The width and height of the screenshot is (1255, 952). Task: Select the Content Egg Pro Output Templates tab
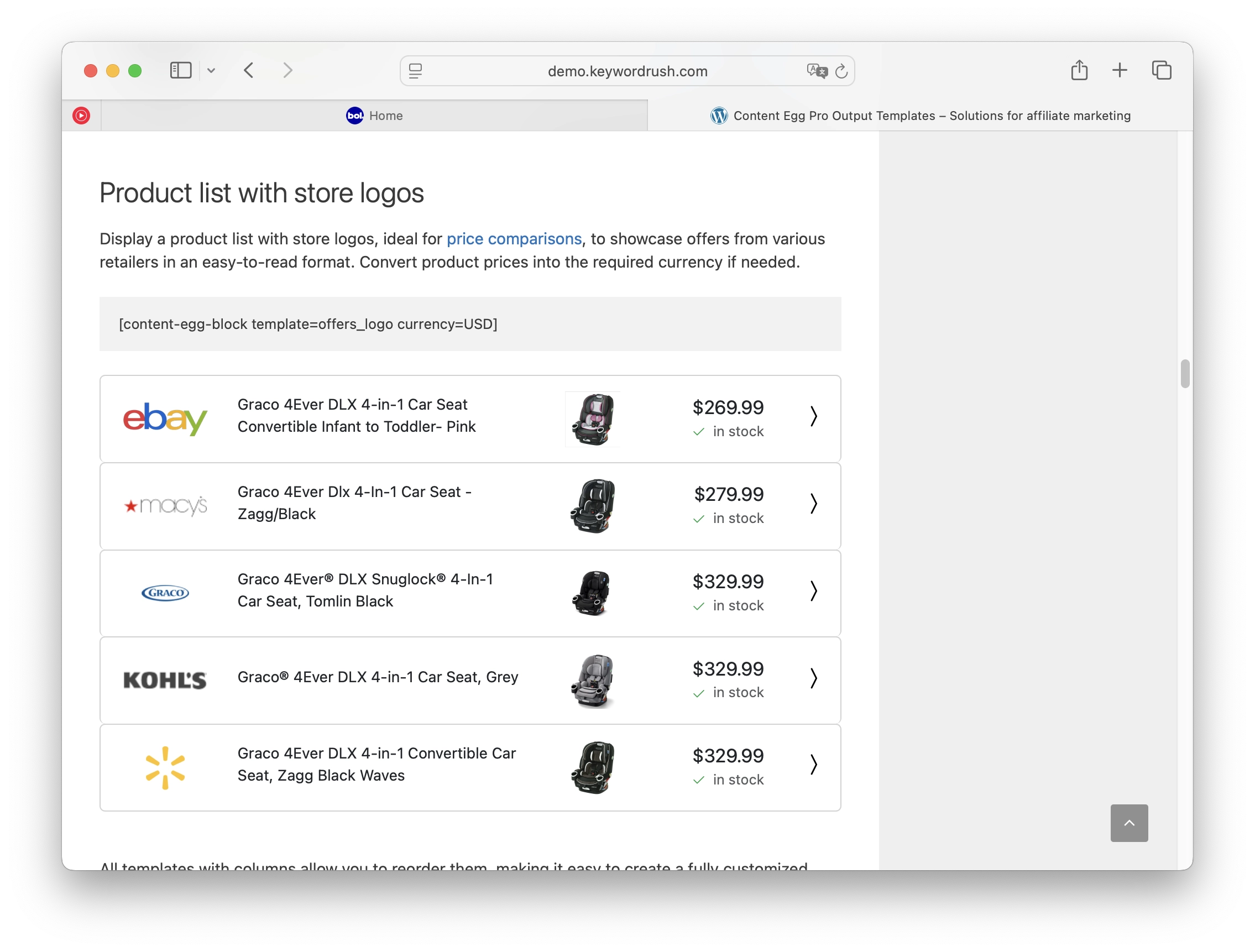point(920,116)
